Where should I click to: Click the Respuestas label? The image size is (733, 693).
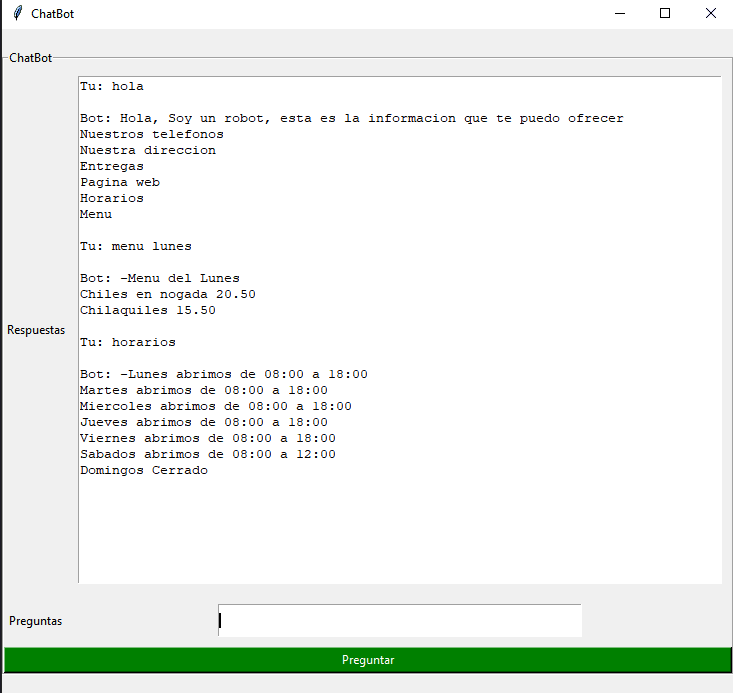[x=36, y=330]
